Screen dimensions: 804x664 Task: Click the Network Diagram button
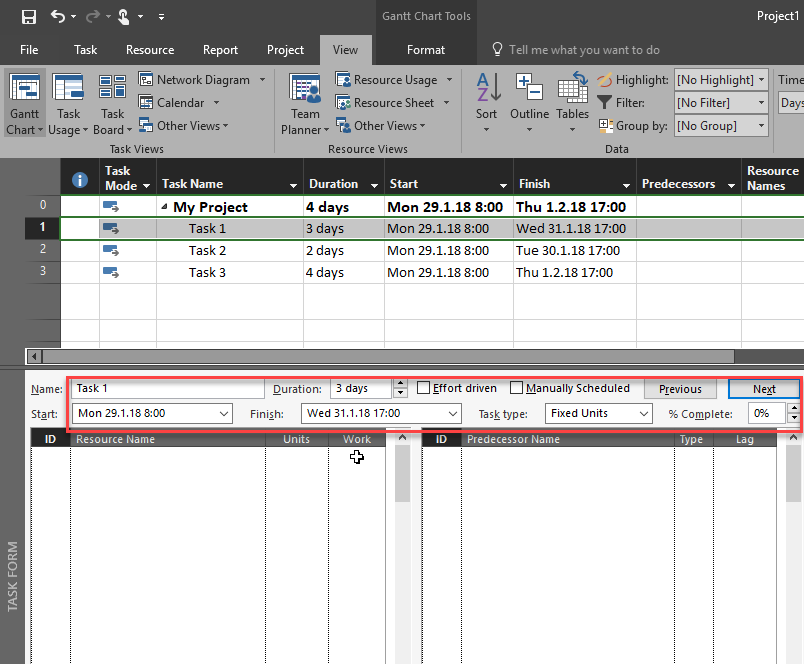[201, 80]
